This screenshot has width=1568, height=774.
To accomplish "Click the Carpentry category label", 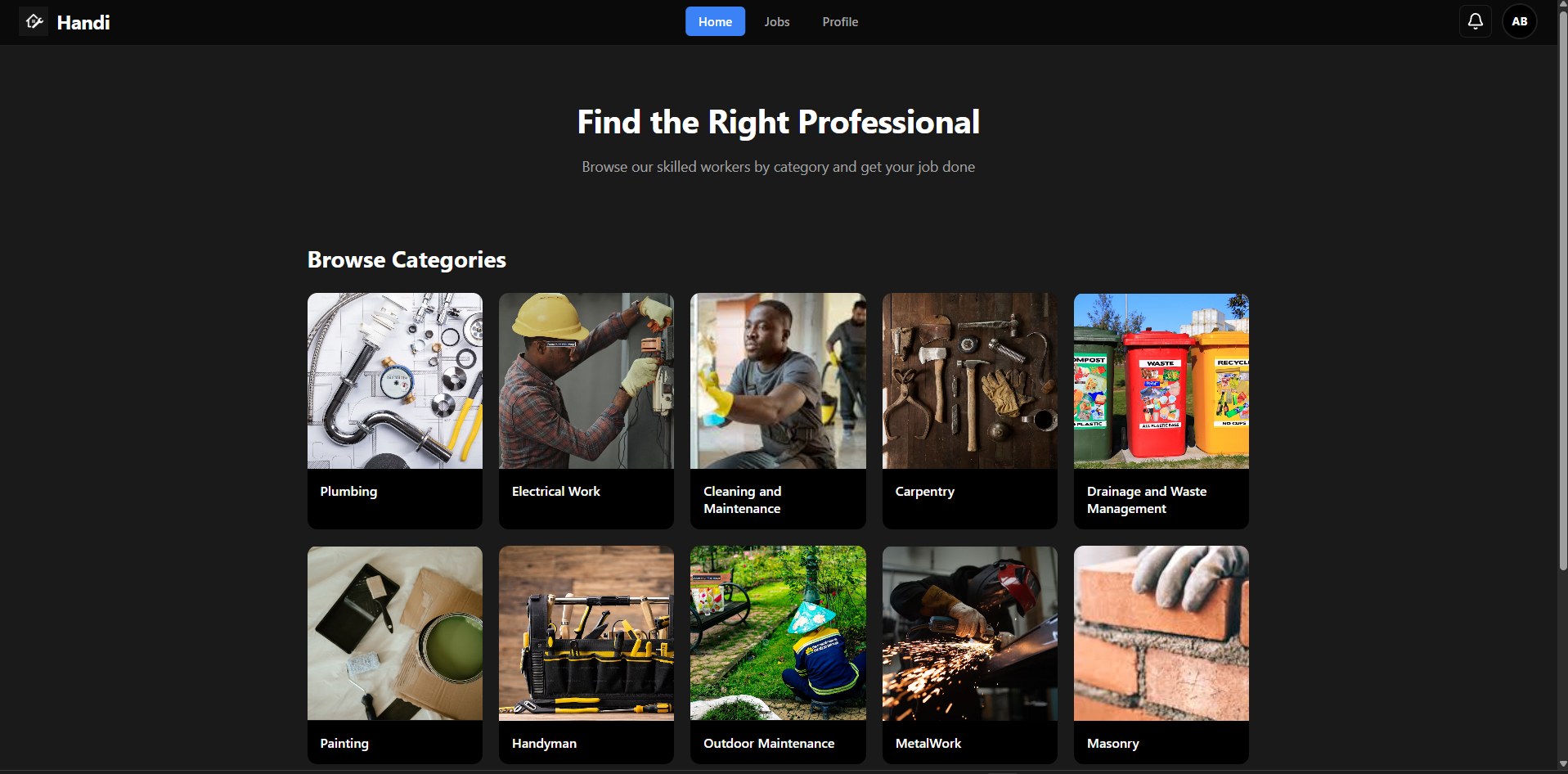I will 924,491.
